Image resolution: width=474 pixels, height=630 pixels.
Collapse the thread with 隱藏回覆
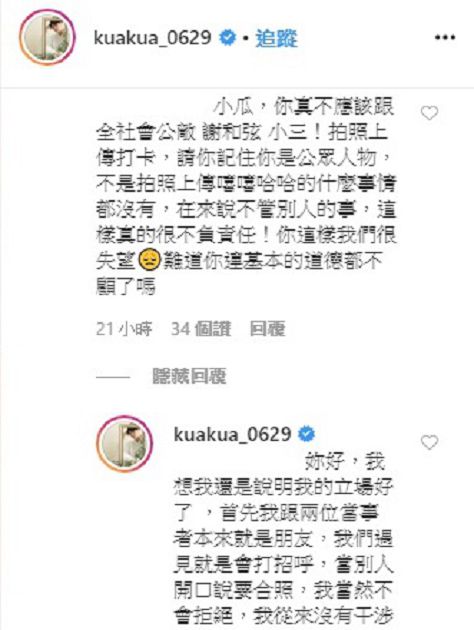click(189, 376)
